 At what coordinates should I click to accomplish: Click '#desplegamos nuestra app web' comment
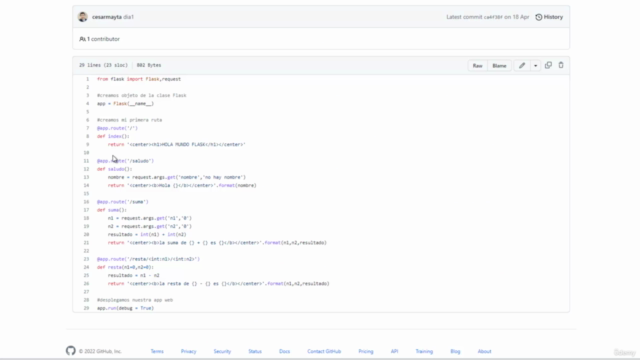click(135, 300)
